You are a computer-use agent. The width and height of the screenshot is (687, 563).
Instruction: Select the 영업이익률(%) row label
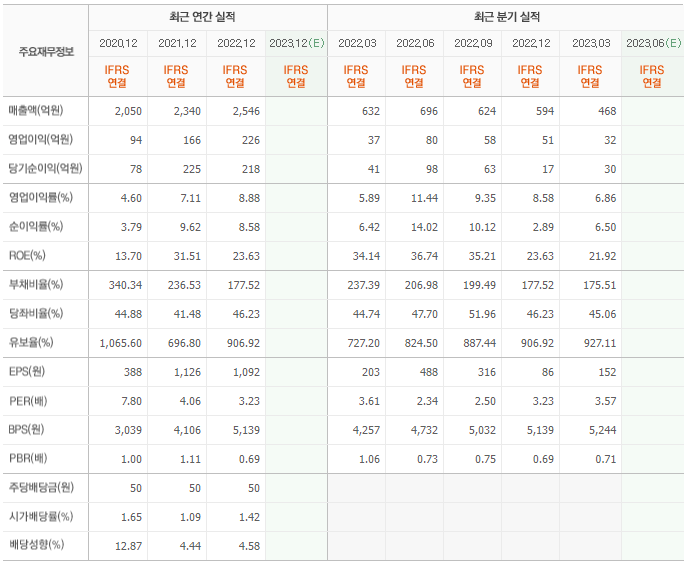tap(41, 198)
